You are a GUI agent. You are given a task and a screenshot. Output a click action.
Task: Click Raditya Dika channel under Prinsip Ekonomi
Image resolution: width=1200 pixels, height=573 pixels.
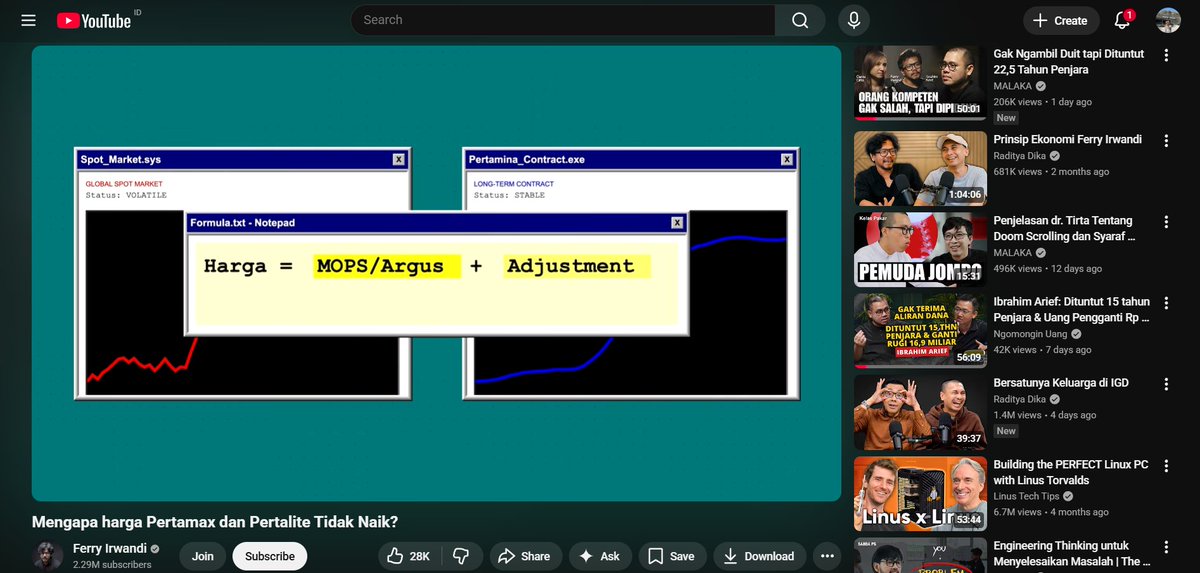click(1020, 157)
